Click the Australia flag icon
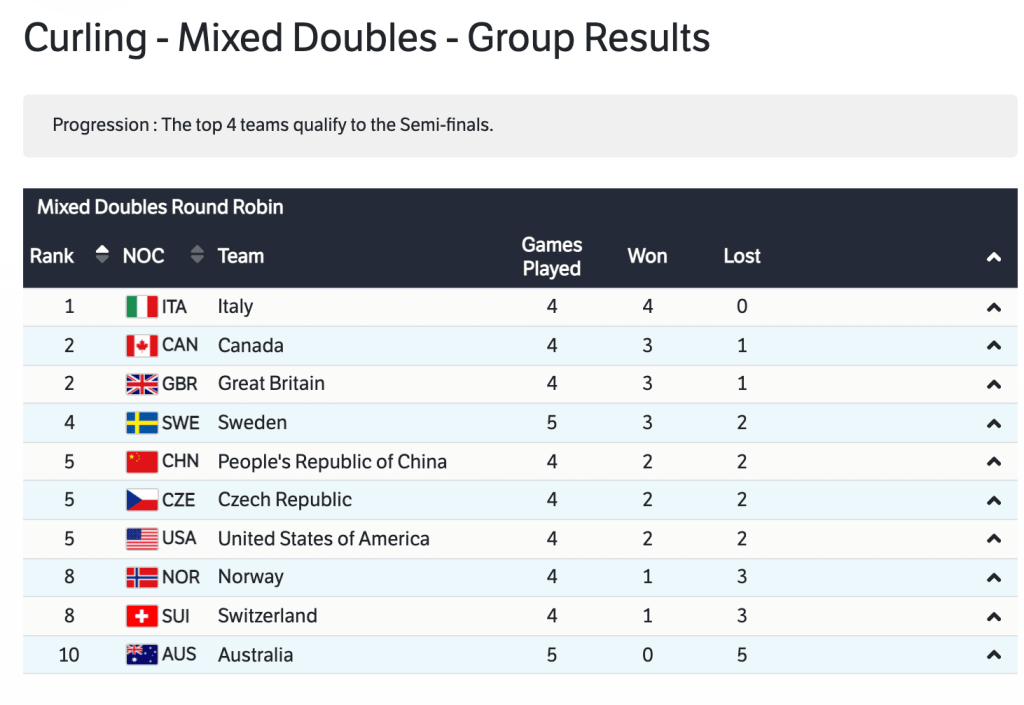The width and height of the screenshot is (1024, 705). coord(141,655)
